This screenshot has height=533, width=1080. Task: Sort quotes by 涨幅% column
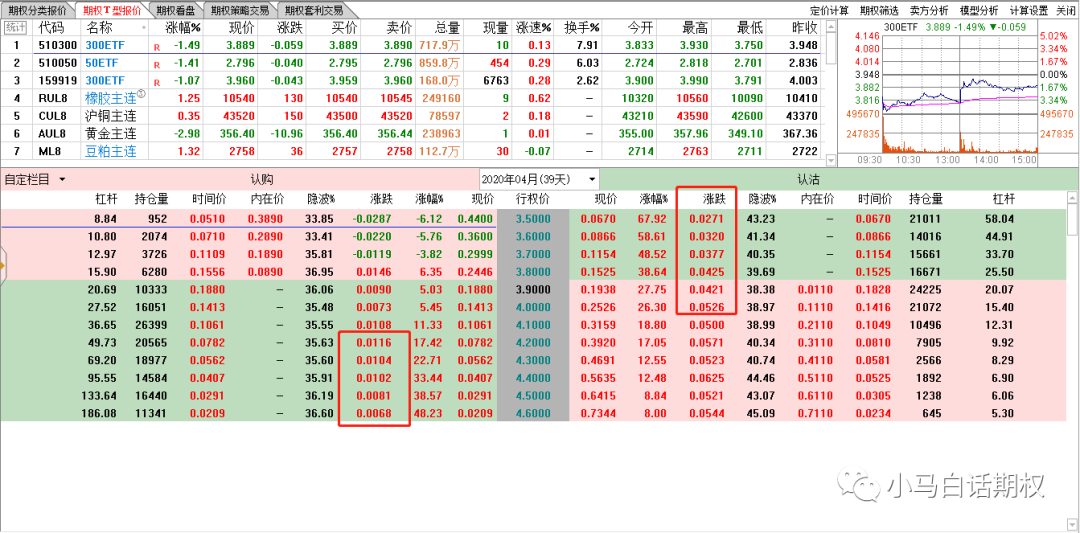click(184, 28)
